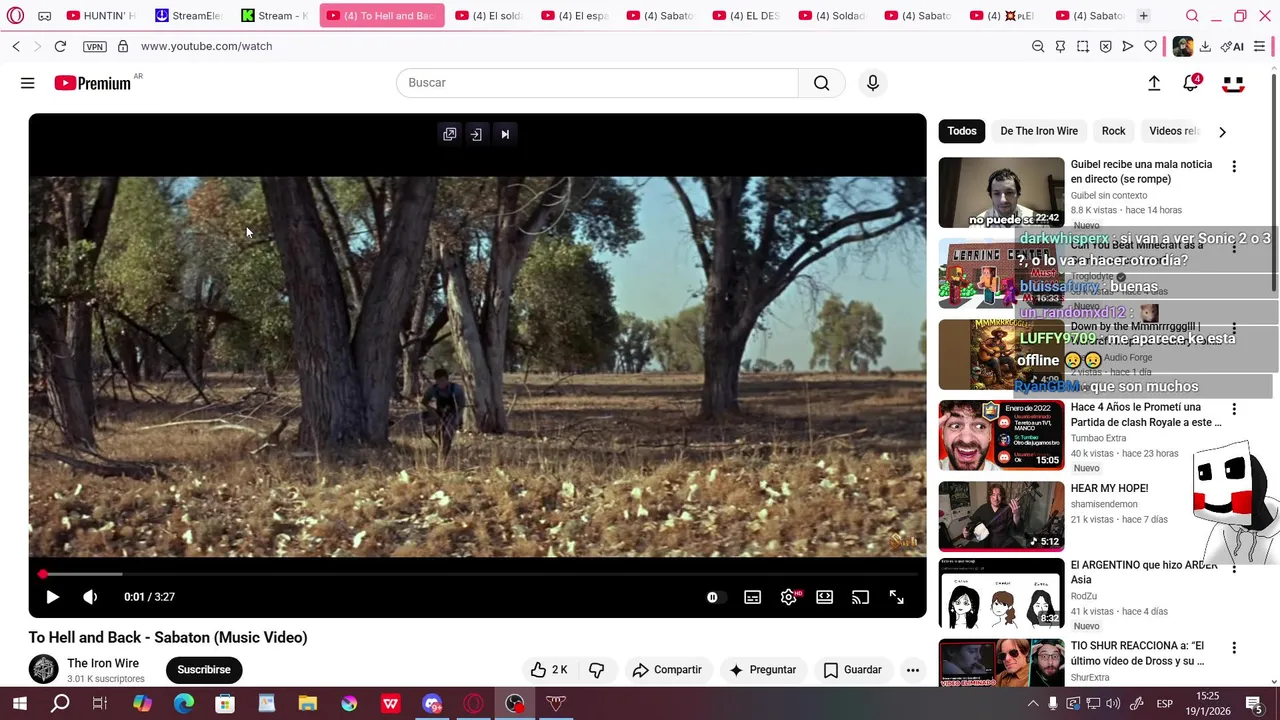Open the HEAR MY HOPE! video thumbnail
The image size is (1280, 720).
pyautogui.click(x=1001, y=516)
